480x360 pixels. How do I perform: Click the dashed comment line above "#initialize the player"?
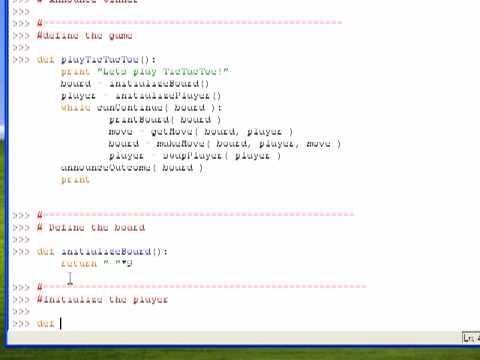coord(201,287)
